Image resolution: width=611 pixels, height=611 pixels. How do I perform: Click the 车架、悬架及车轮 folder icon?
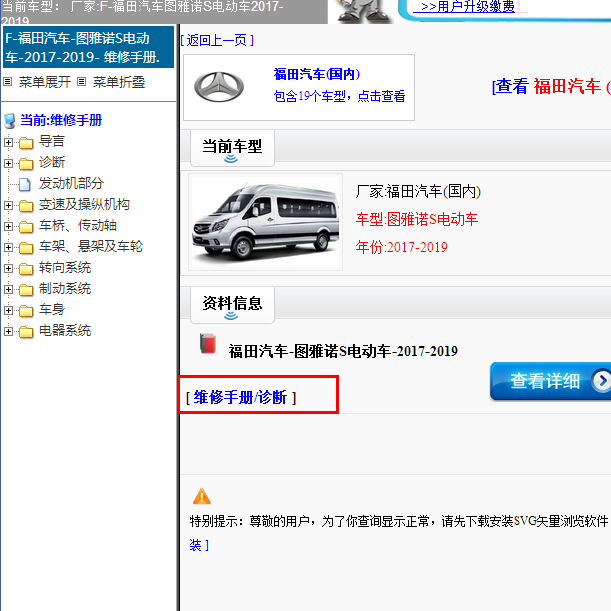[x=26, y=248]
